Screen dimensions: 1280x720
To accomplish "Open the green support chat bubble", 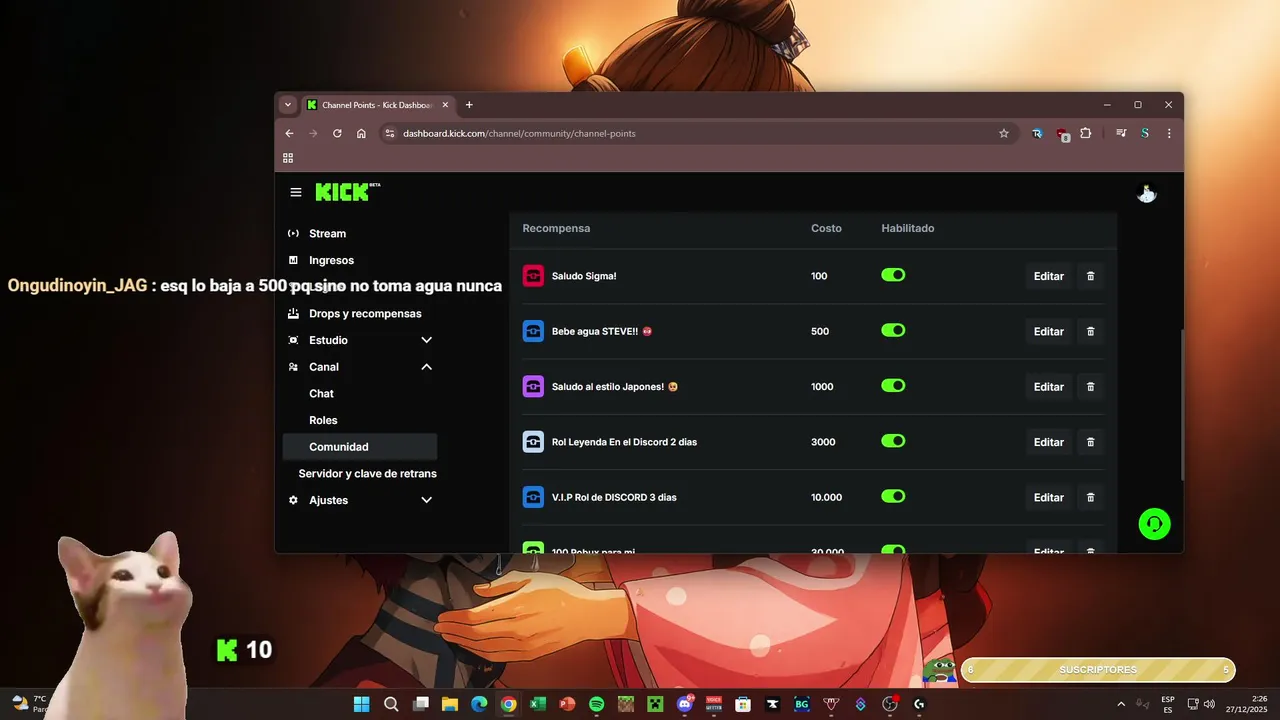I will pos(1154,524).
